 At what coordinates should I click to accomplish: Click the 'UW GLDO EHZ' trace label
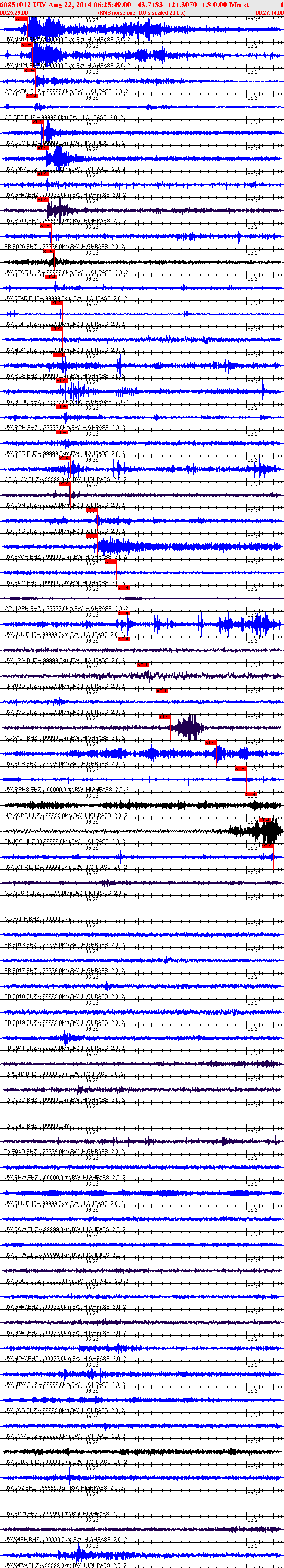coord(22,402)
